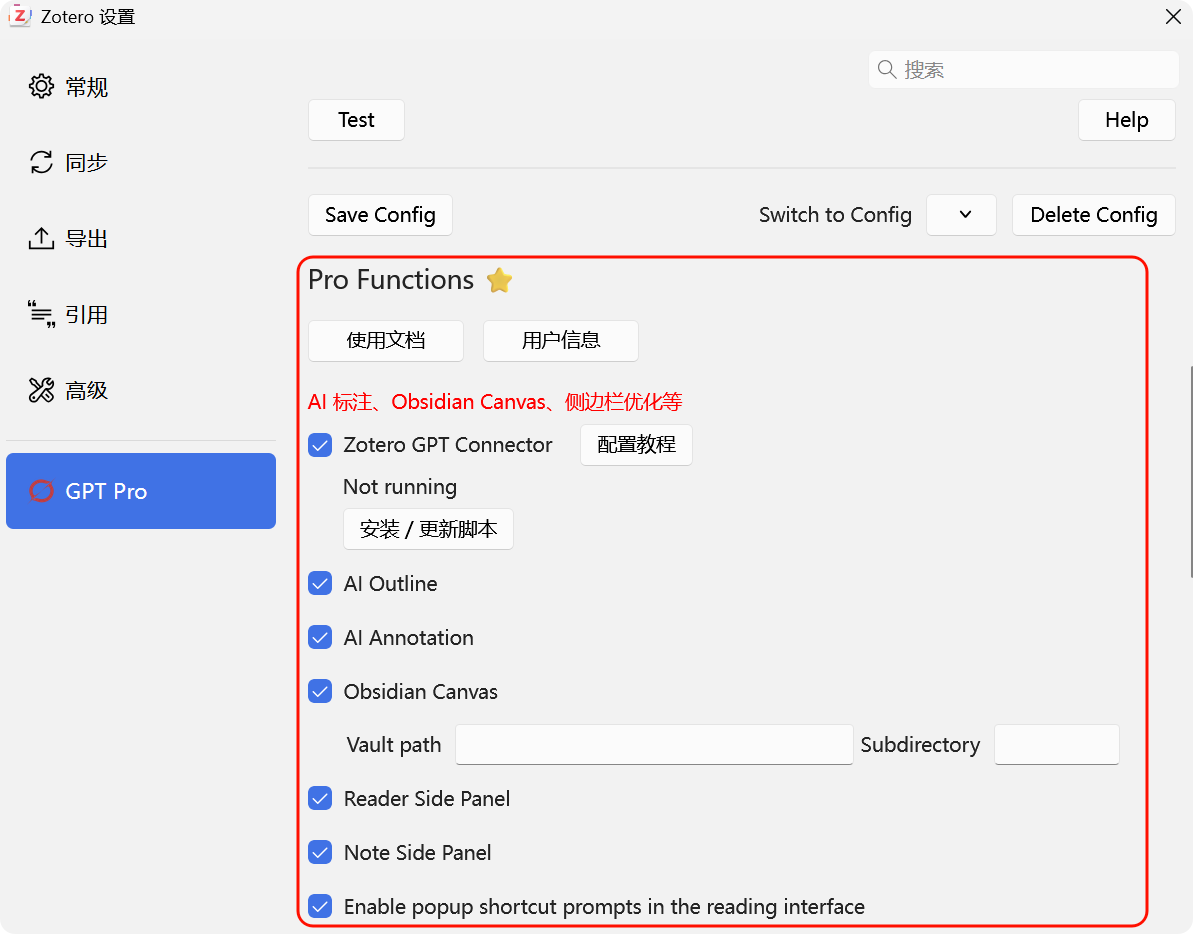This screenshot has width=1193, height=934.
Task: Uncheck Zotero GPT Connector checkbox
Action: click(320, 445)
